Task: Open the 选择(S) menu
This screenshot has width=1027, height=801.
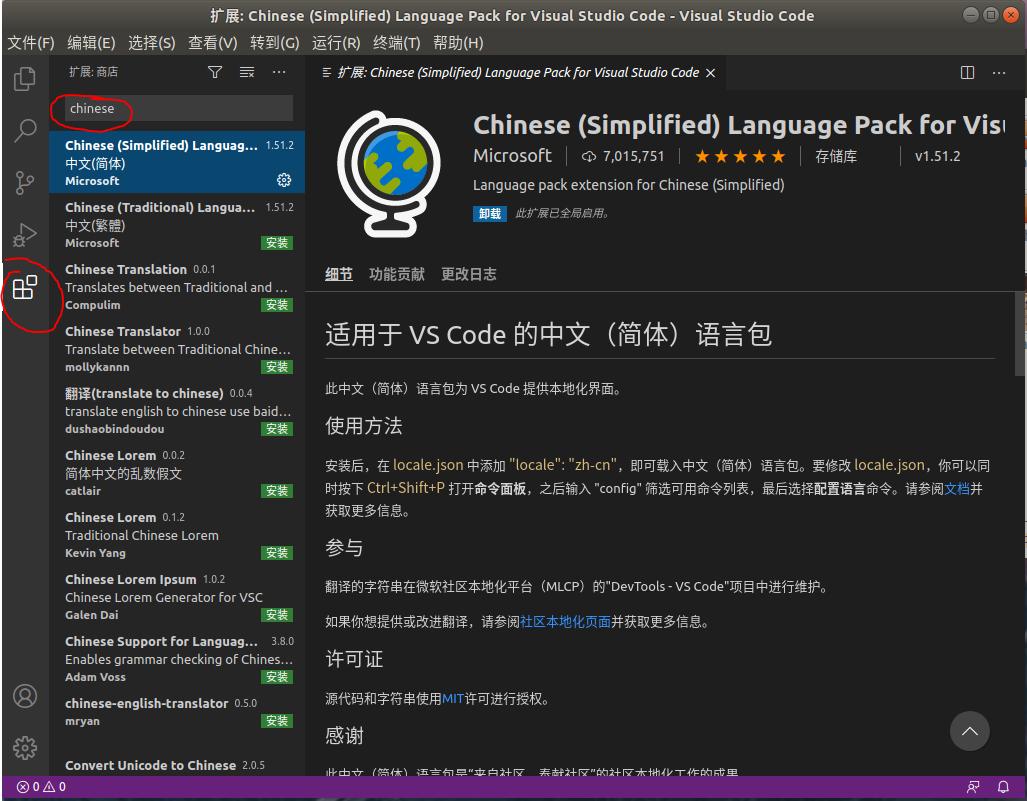Action: click(151, 43)
